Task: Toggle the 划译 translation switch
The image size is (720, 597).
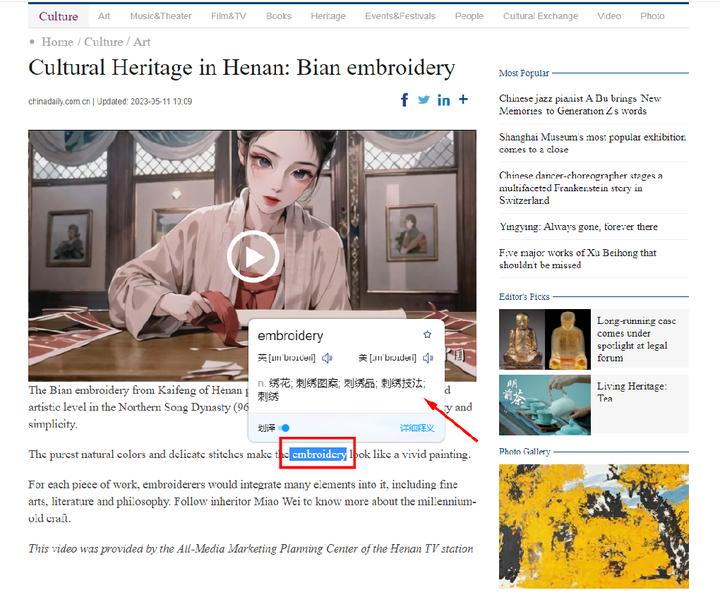Action: [284, 428]
